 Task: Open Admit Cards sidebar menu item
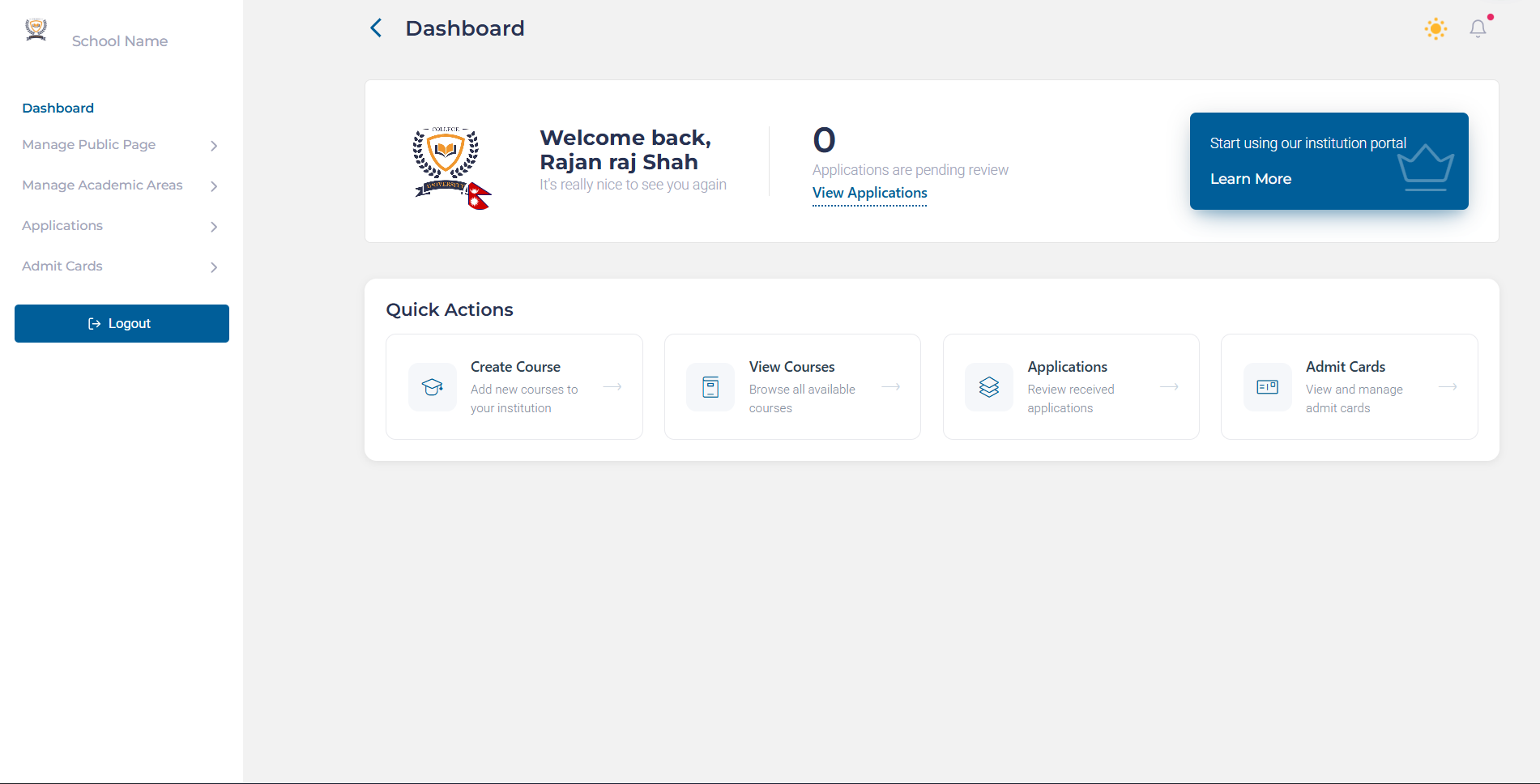coord(62,266)
